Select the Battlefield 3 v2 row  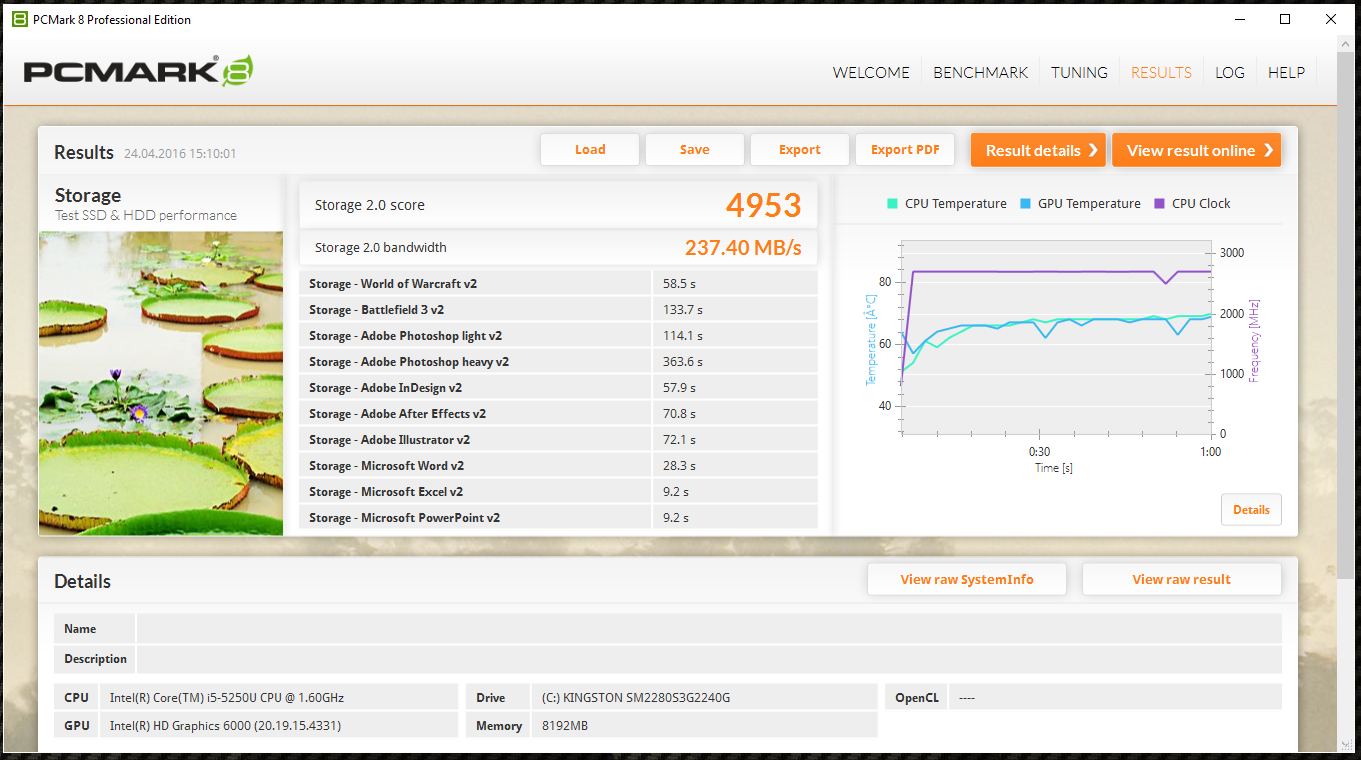pyautogui.click(x=558, y=310)
